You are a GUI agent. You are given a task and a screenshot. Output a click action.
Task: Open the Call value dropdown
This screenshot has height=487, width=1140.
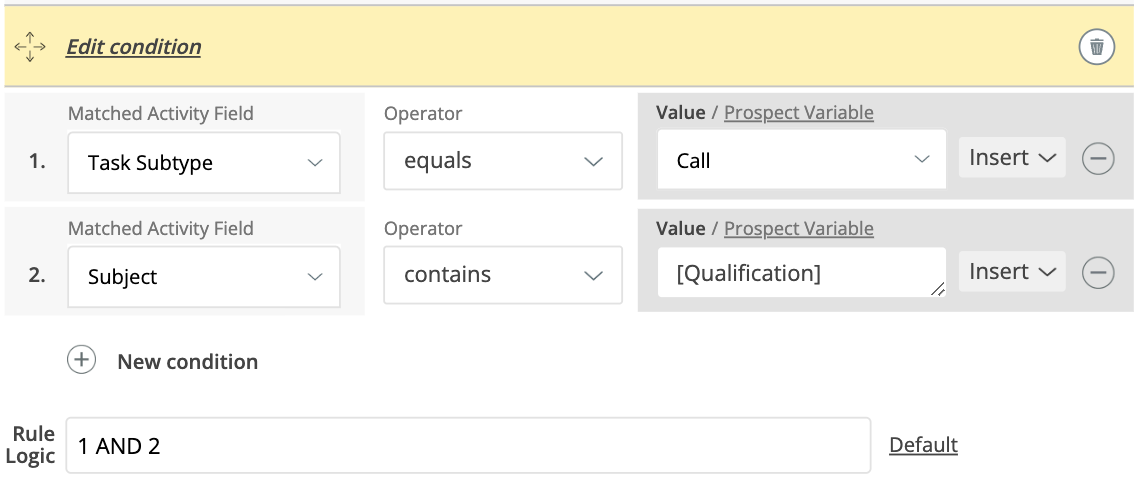pyautogui.click(x=802, y=159)
